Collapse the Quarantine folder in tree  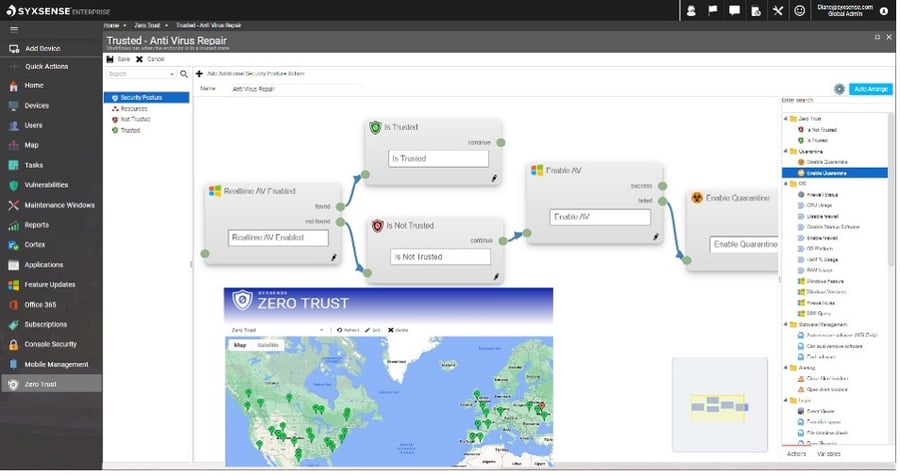(786, 151)
